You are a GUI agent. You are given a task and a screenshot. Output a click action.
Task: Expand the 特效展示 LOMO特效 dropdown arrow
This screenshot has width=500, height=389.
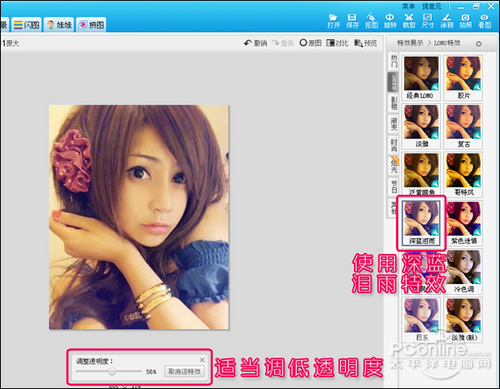click(x=479, y=44)
